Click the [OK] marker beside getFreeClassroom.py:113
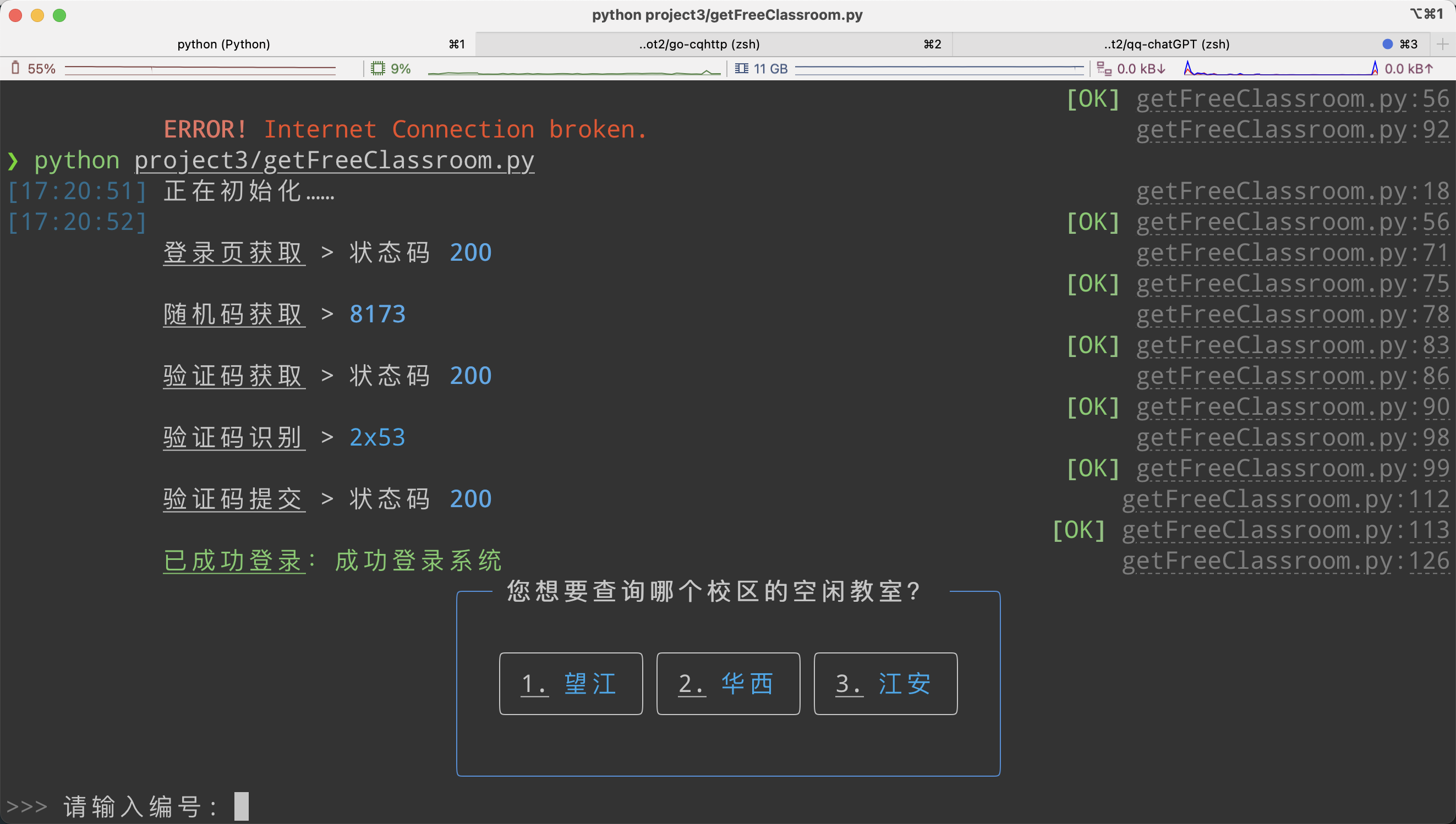The height and width of the screenshot is (824, 1456). 1079,531
